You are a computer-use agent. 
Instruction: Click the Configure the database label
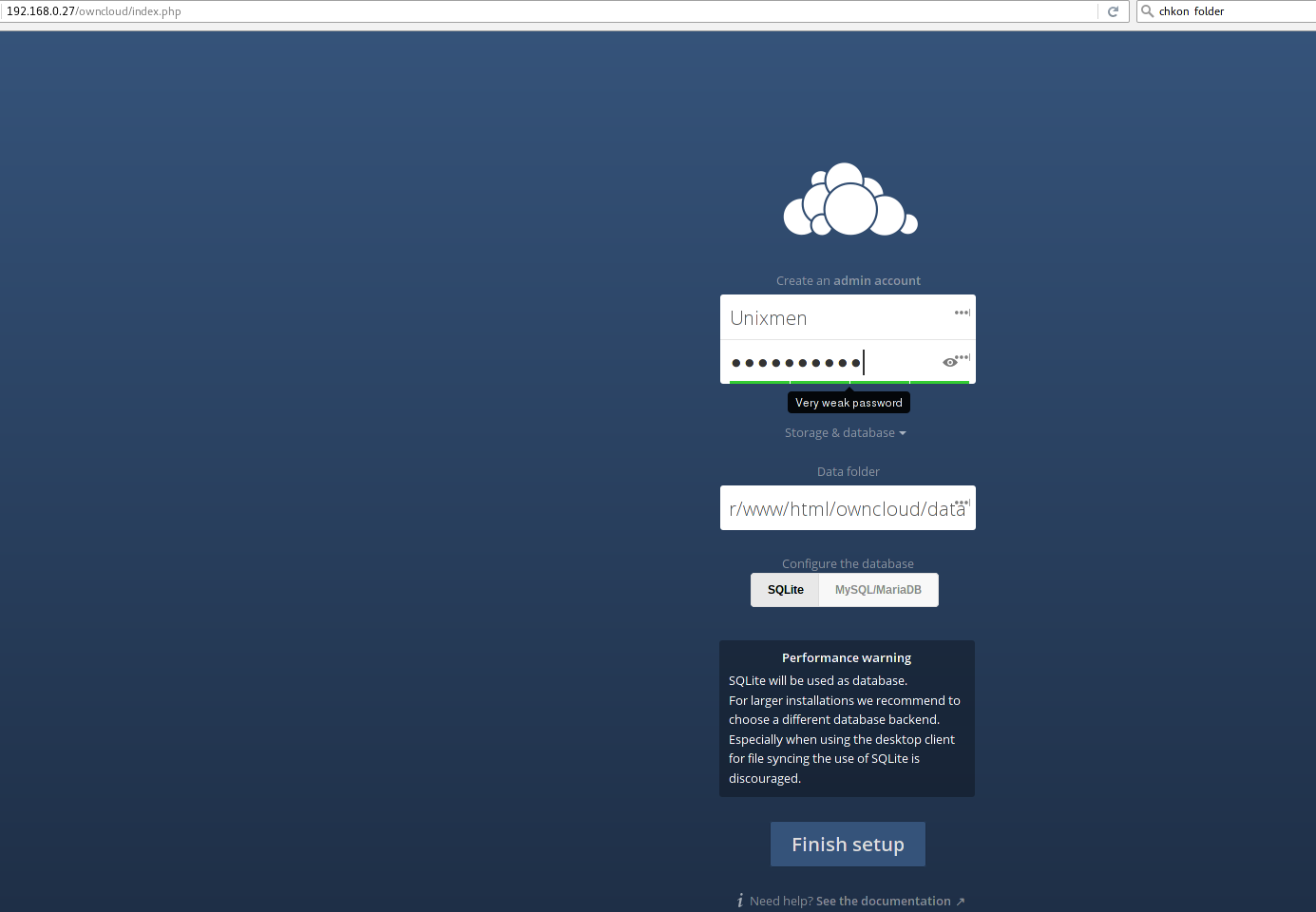(848, 563)
